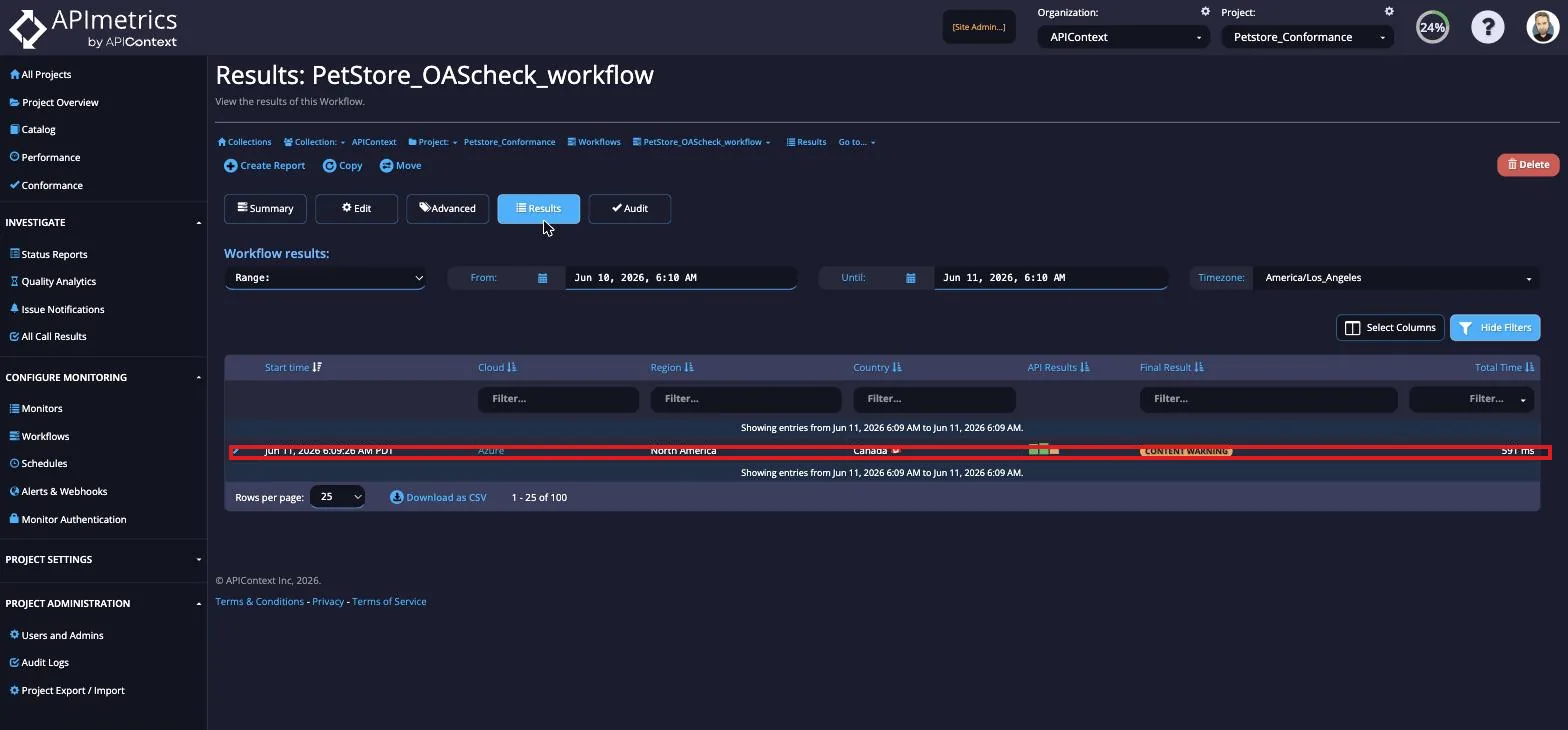Screen dimensions: 1568x730
Task: Expand the APIContext organization dropdown
Action: [x=1123, y=37]
